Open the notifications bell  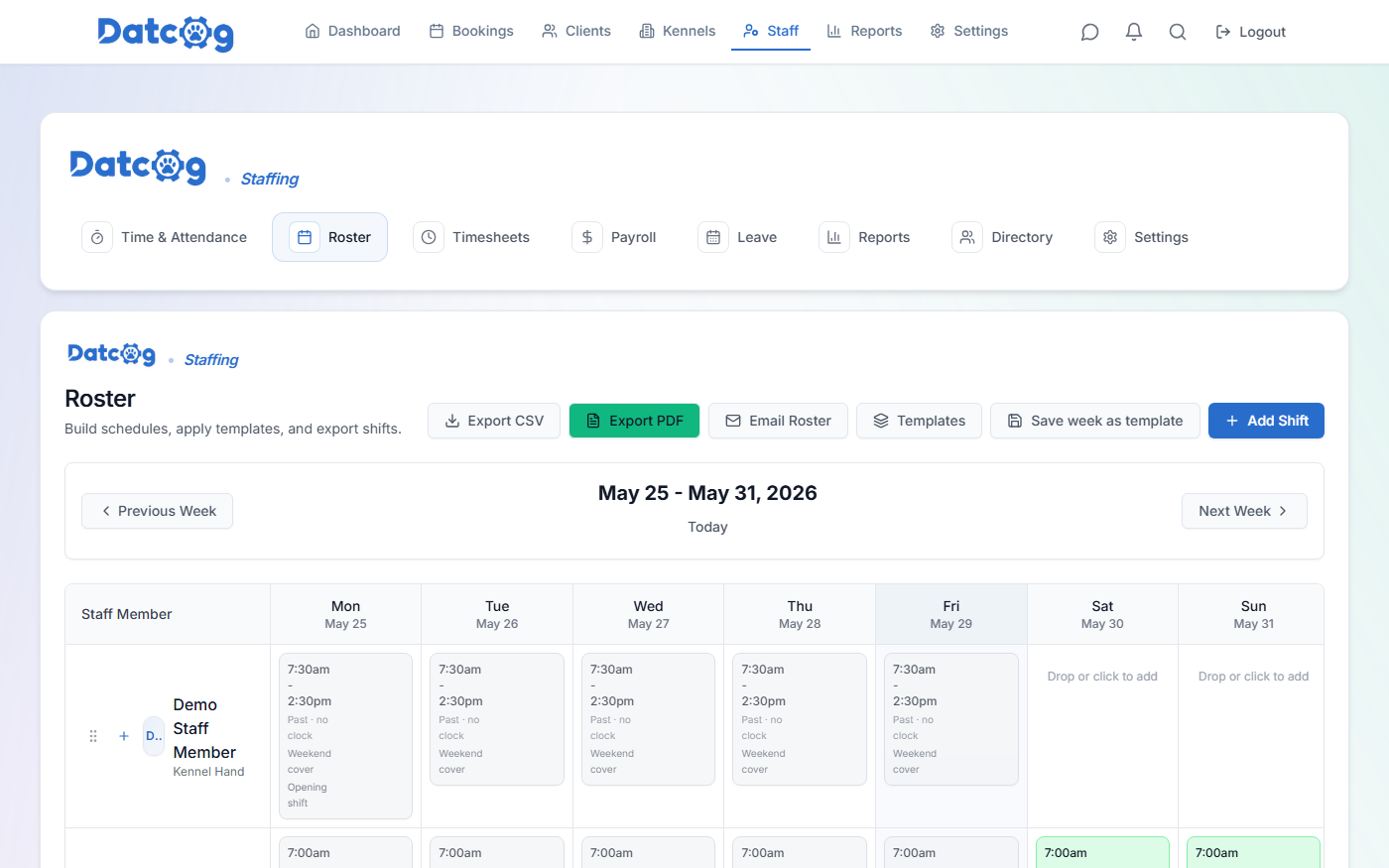pyautogui.click(x=1134, y=32)
